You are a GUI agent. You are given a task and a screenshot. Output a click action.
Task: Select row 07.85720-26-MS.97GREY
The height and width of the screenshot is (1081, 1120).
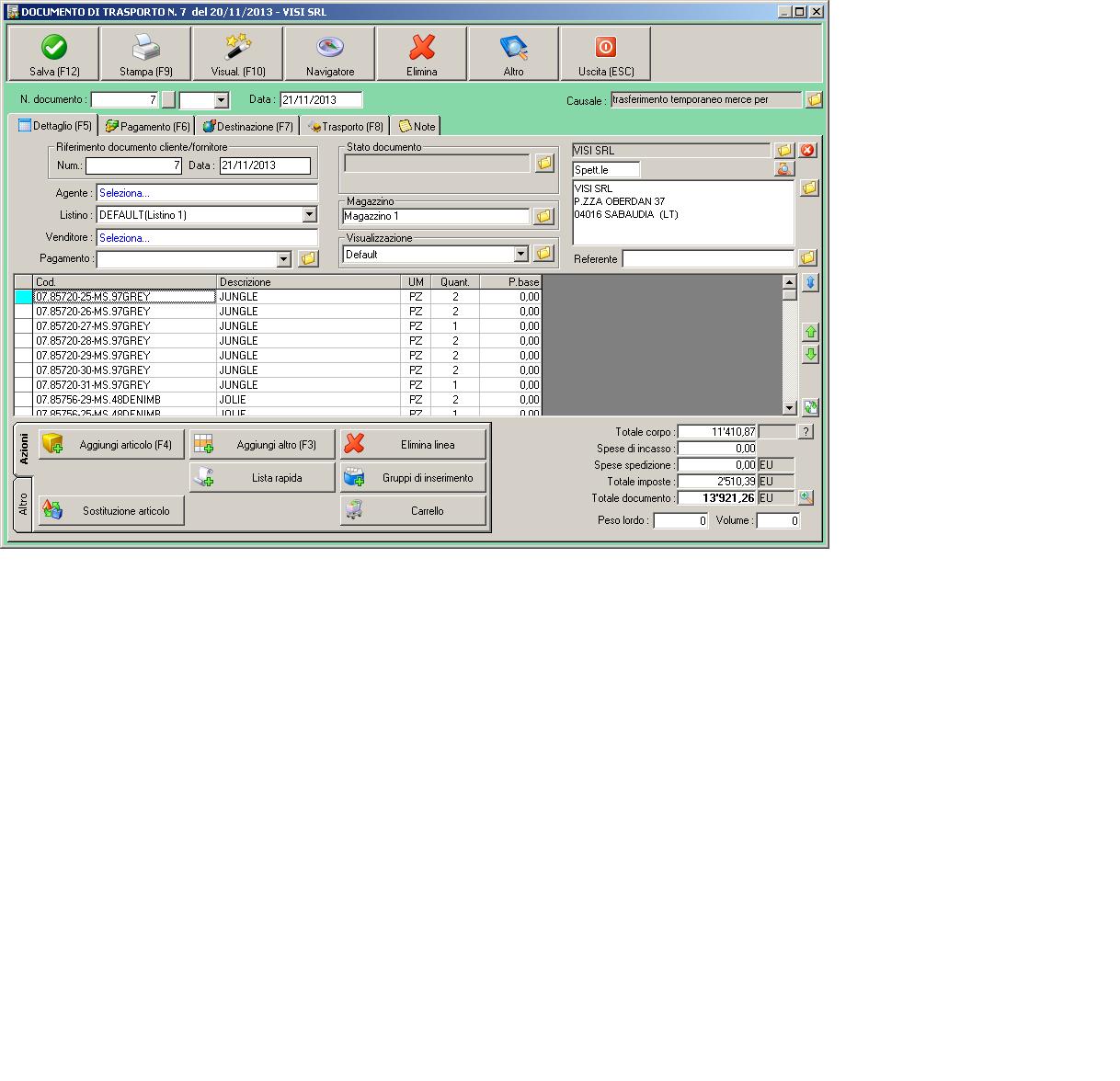[278, 312]
